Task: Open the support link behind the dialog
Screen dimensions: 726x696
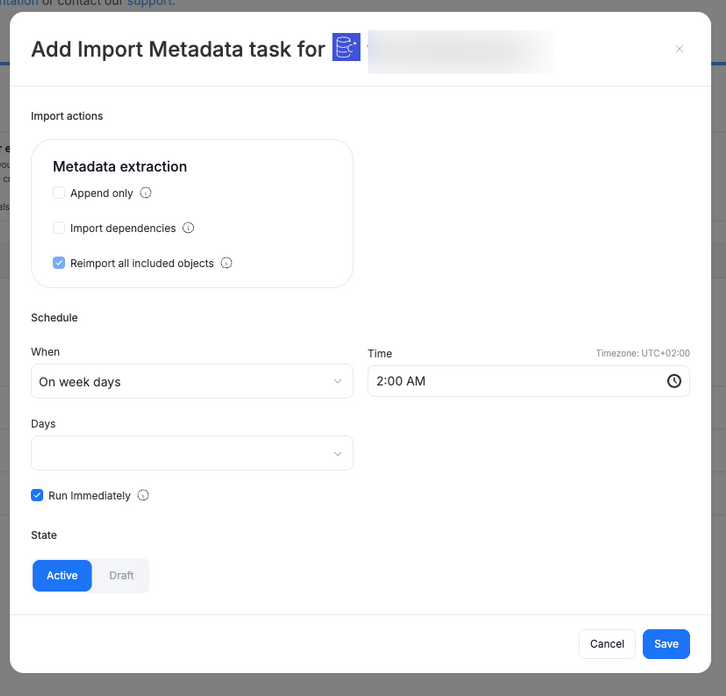Action: click(x=151, y=3)
